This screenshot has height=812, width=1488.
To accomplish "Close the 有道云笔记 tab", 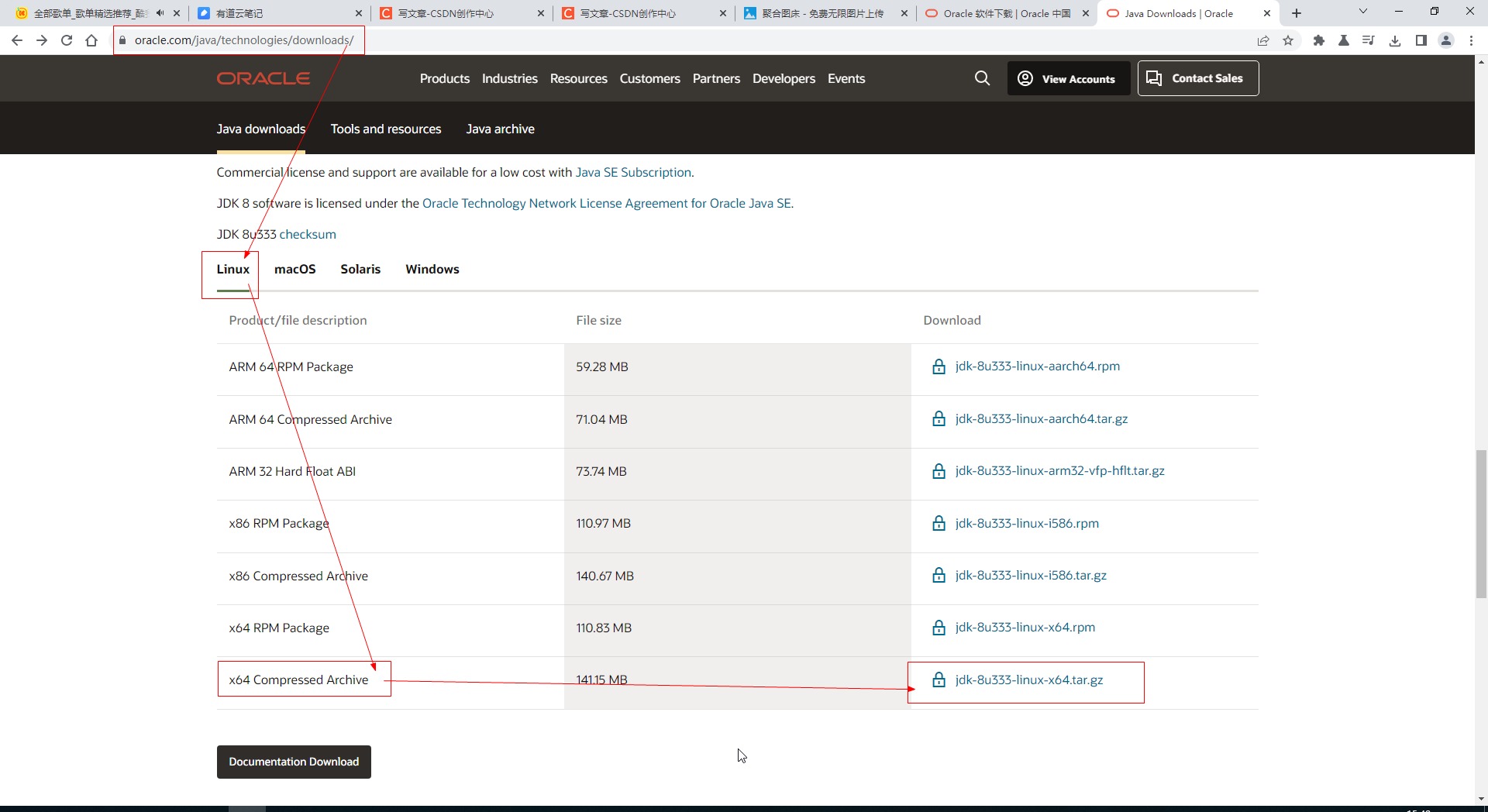I will 358,13.
